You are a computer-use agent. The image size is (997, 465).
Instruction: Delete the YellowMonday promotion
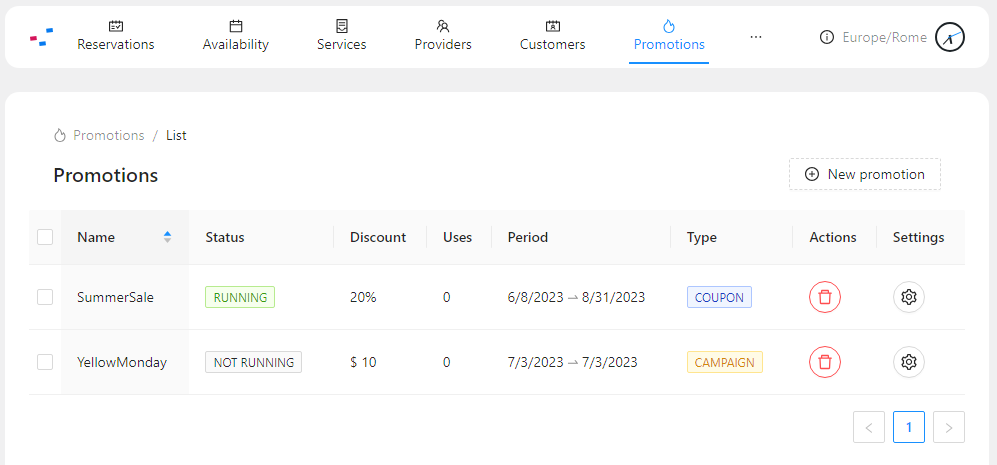click(825, 362)
